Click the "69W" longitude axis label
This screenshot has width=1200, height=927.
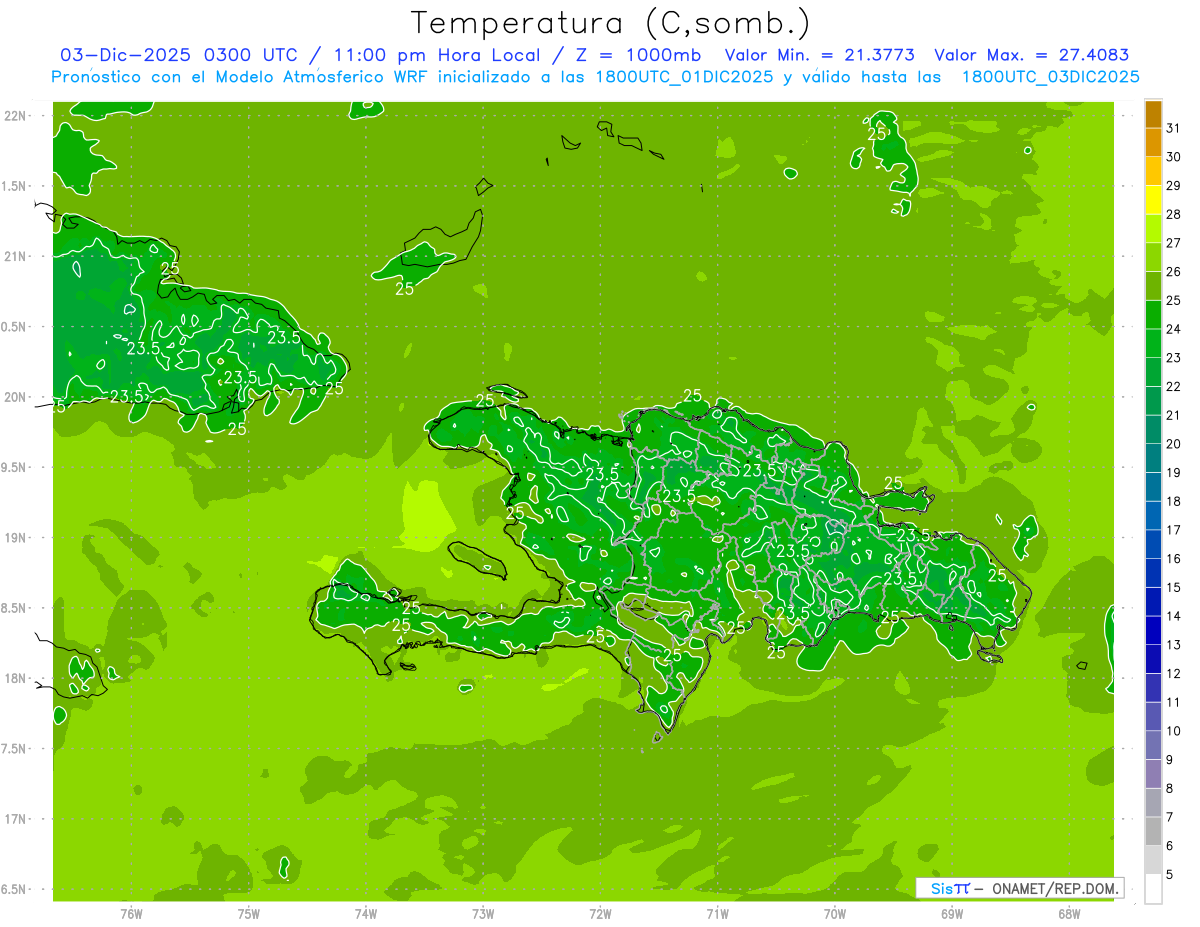952,914
